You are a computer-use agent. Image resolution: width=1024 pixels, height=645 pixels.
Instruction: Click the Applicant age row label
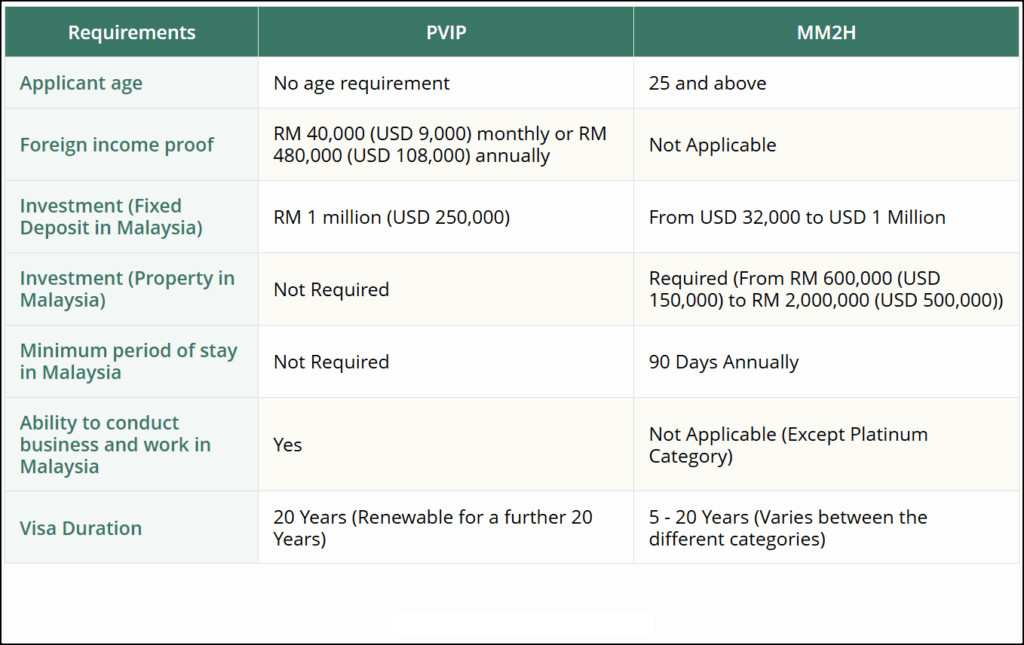pos(81,83)
